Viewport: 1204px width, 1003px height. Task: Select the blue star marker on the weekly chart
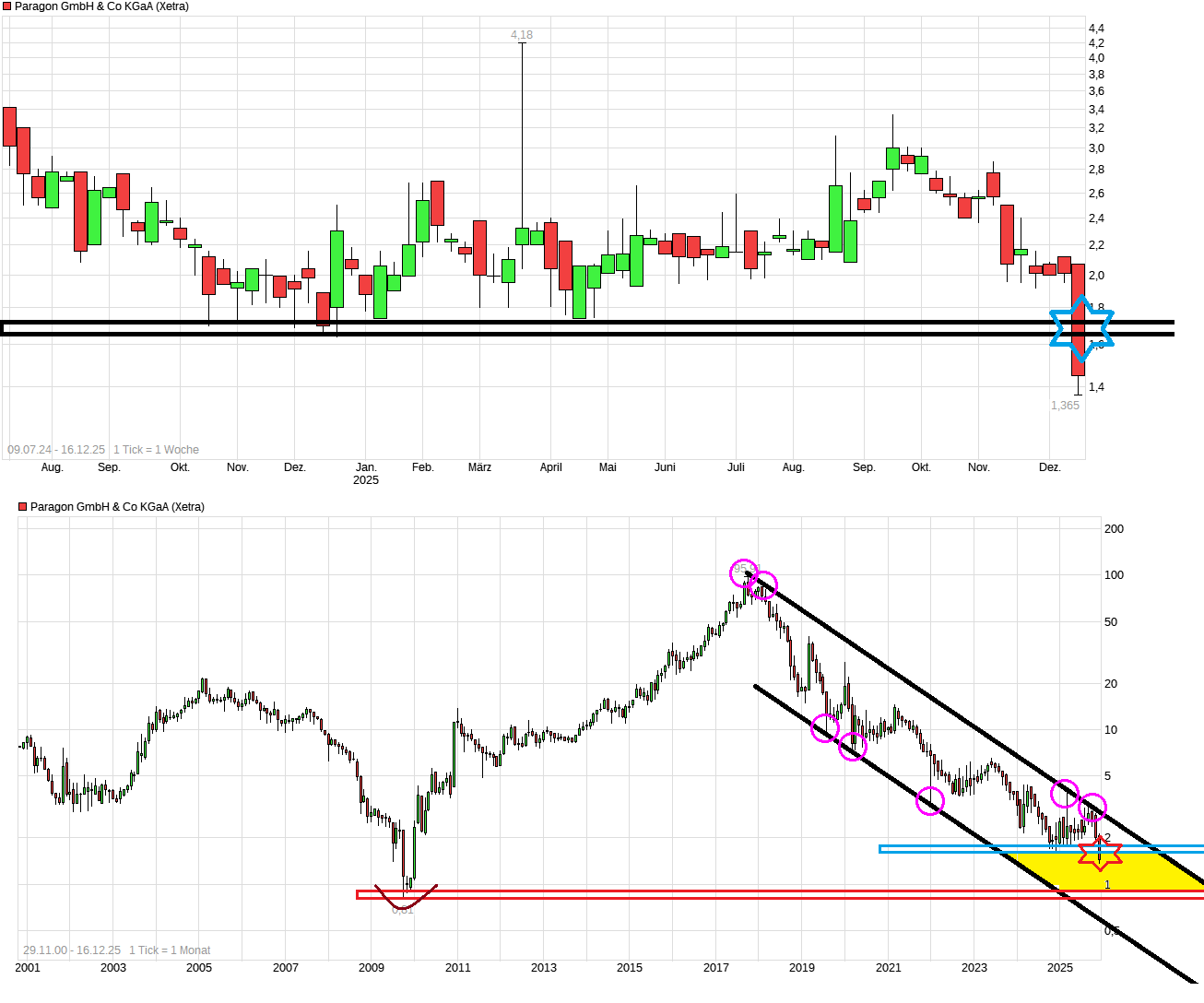coord(1080,327)
